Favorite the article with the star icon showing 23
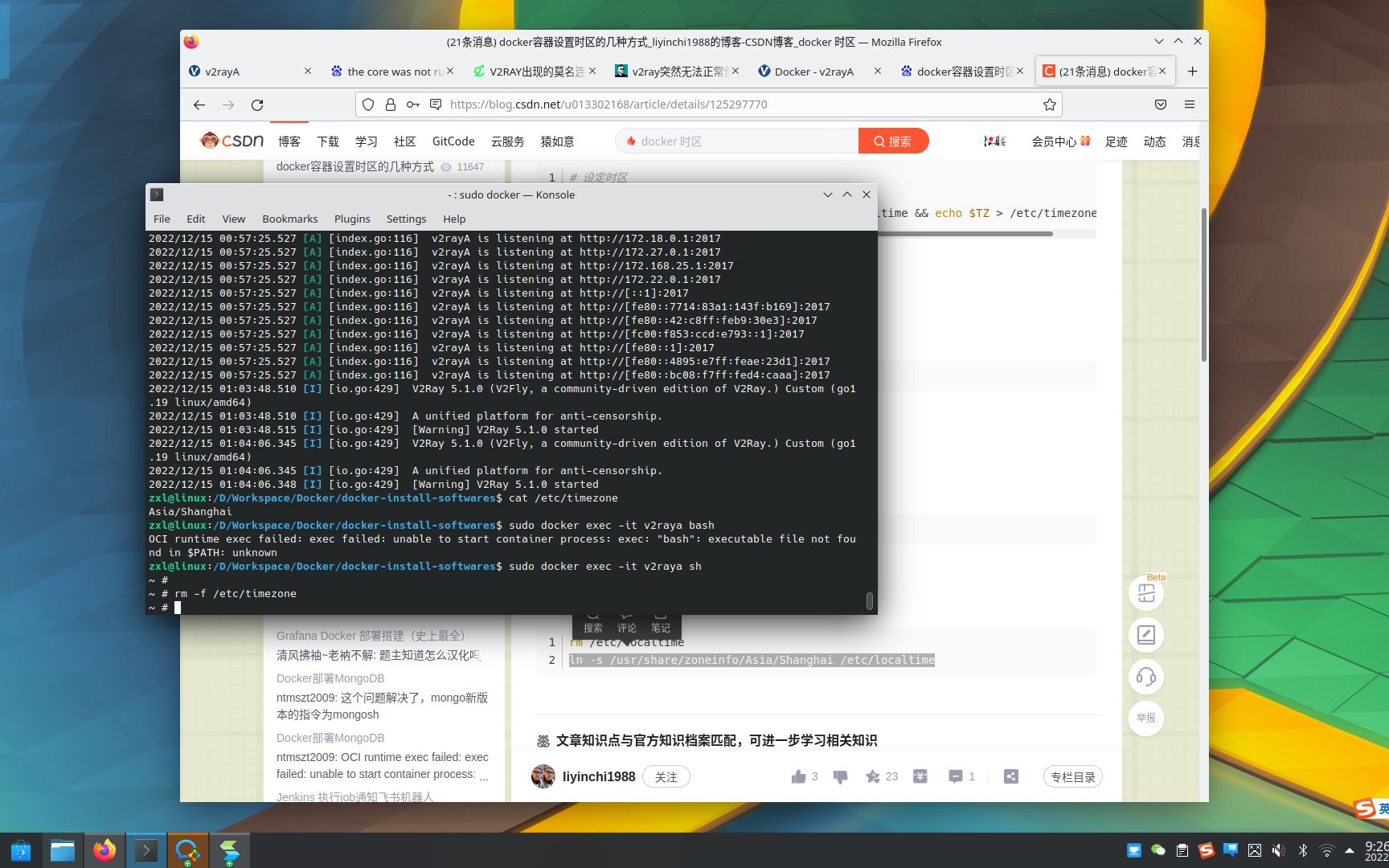 pos(873,776)
